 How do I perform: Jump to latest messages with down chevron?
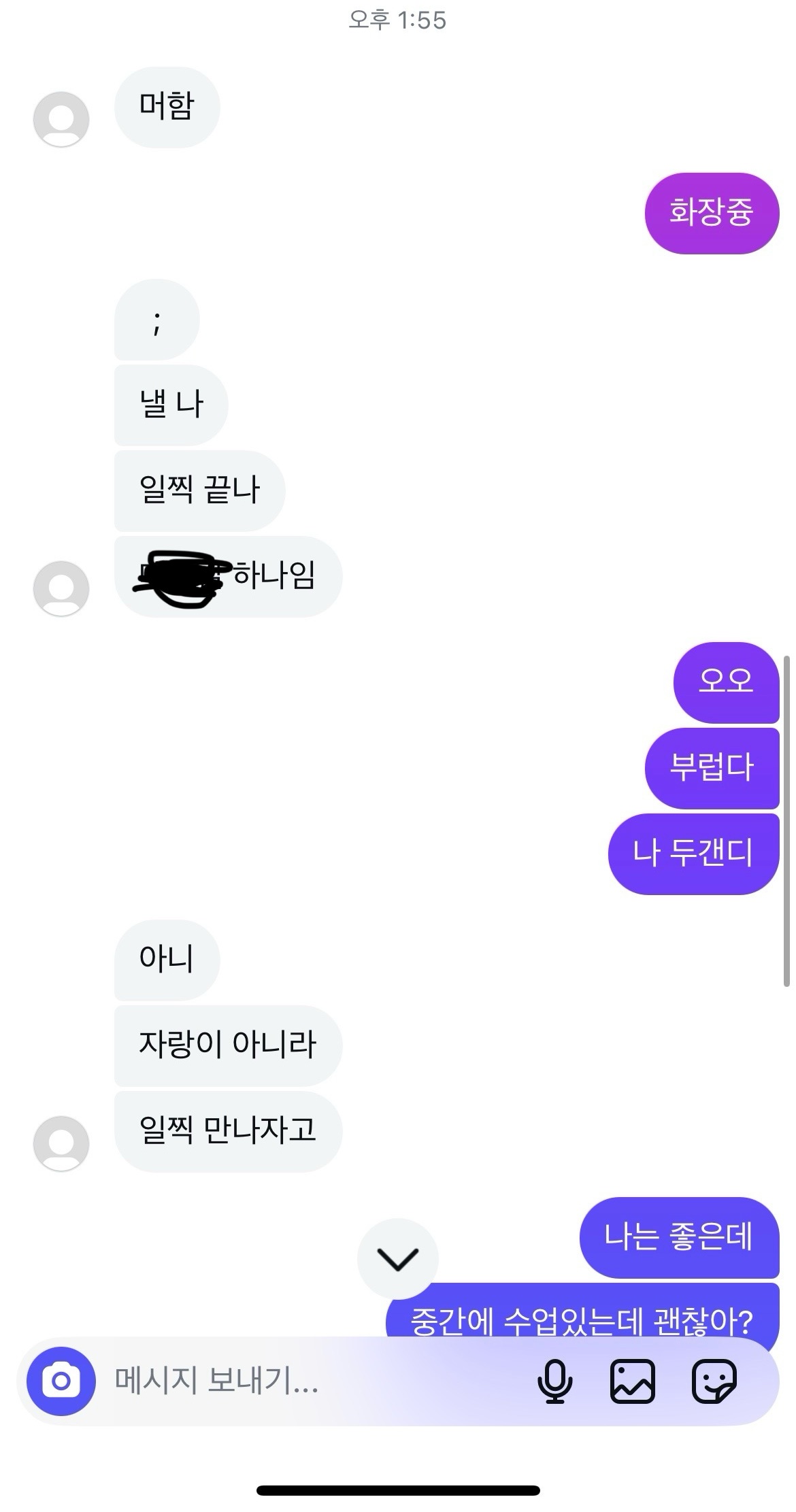398,1259
